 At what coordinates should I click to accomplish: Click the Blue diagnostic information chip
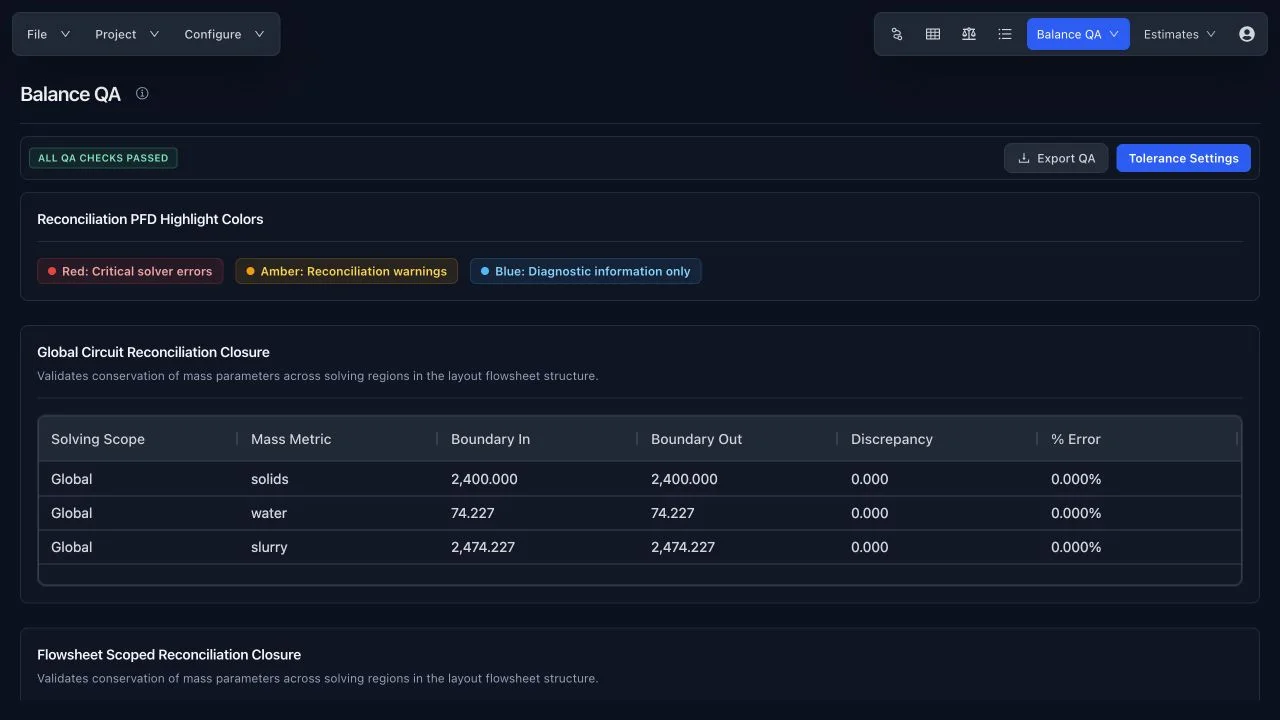(585, 271)
